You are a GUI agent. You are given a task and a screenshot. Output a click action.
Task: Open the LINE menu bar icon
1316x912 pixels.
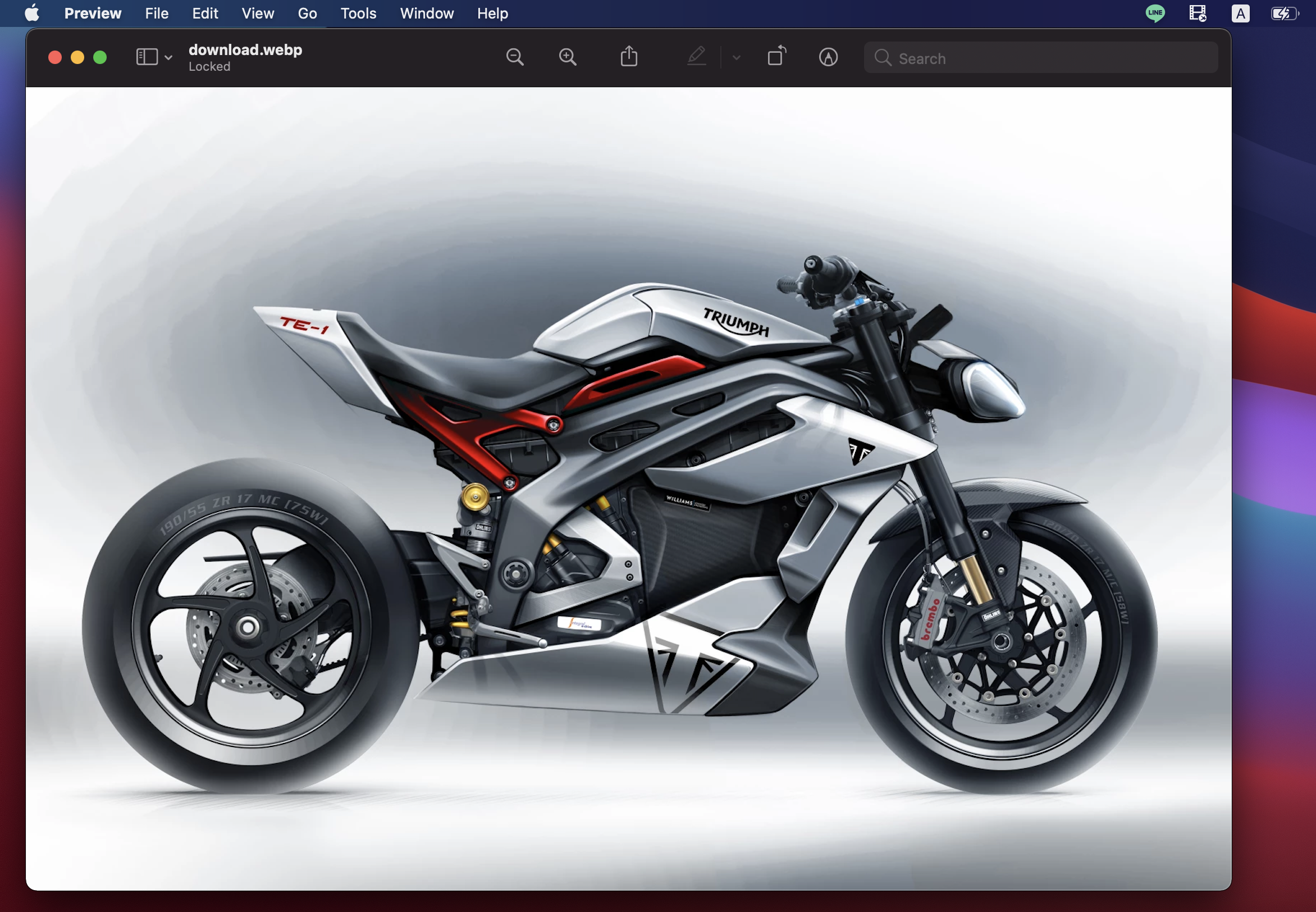tap(1155, 13)
